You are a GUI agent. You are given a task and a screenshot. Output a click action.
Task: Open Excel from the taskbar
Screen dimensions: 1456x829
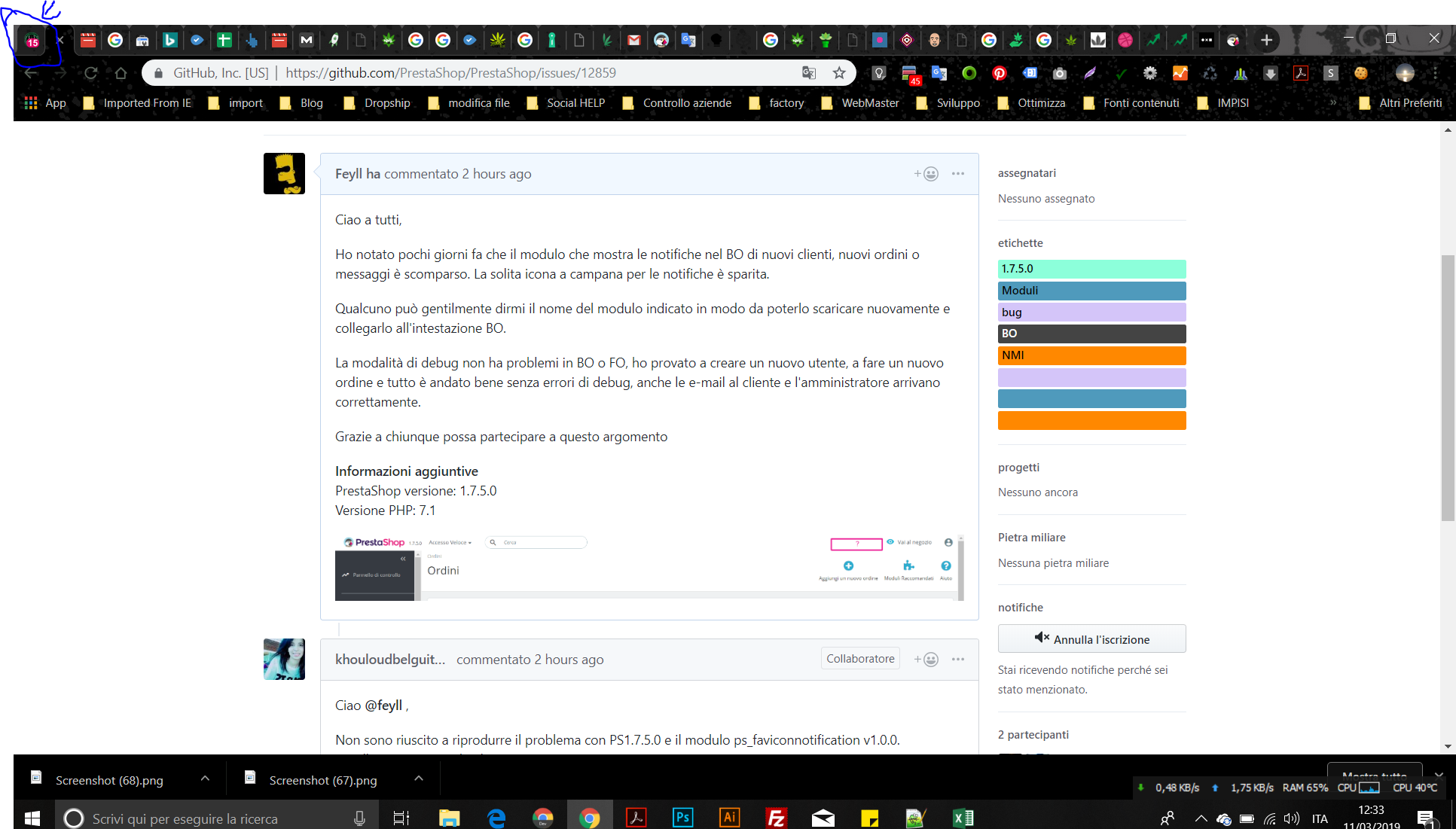pos(963,817)
